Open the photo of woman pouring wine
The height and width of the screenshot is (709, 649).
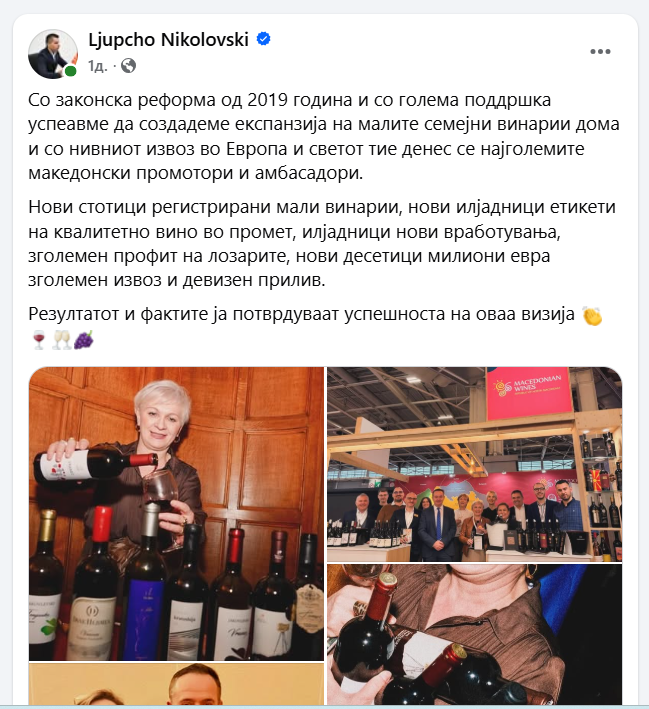176,514
